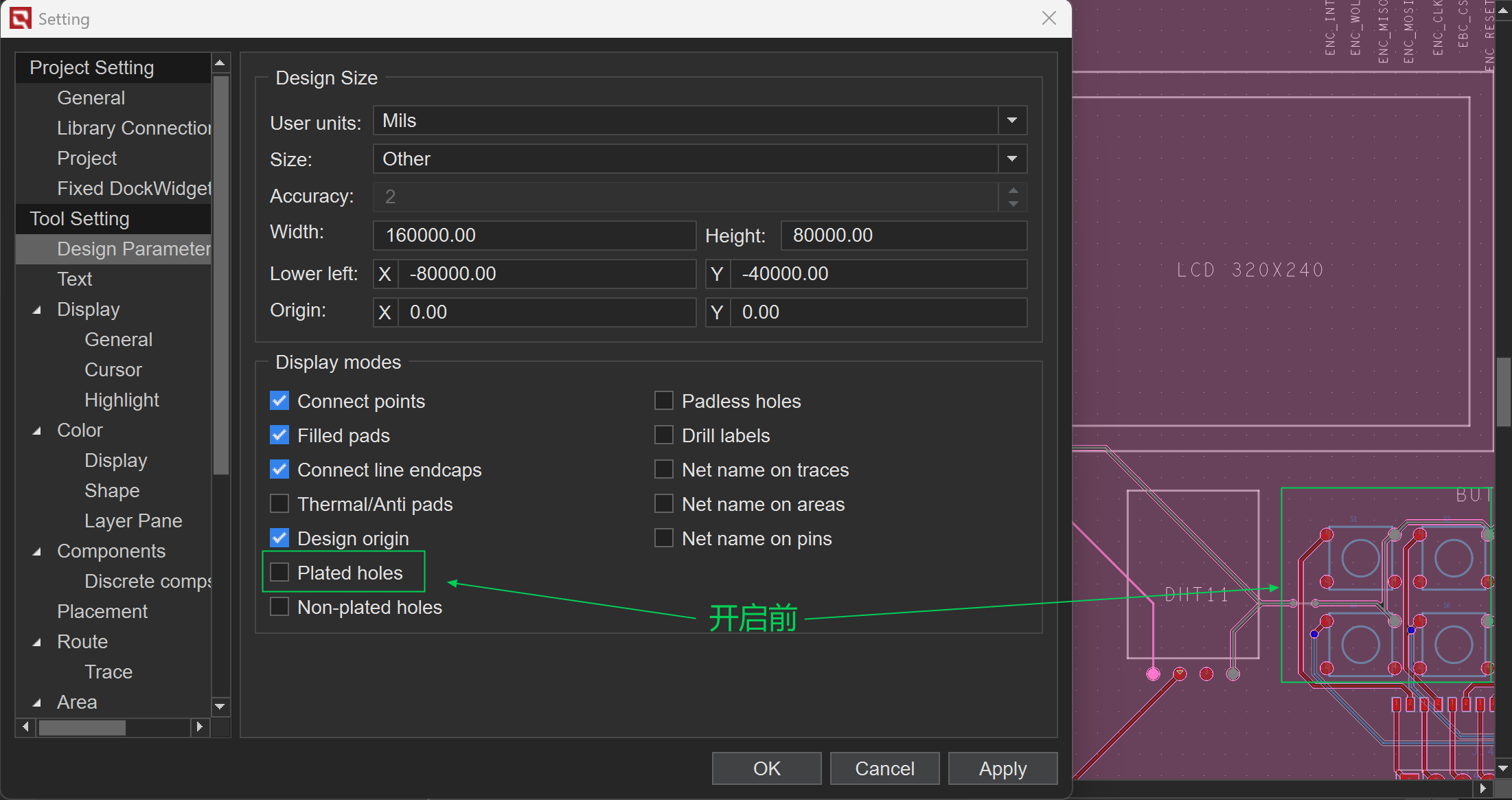Viewport: 1512px width, 800px height.
Task: Click tree horizontal scroll right arrow
Action: (199, 727)
